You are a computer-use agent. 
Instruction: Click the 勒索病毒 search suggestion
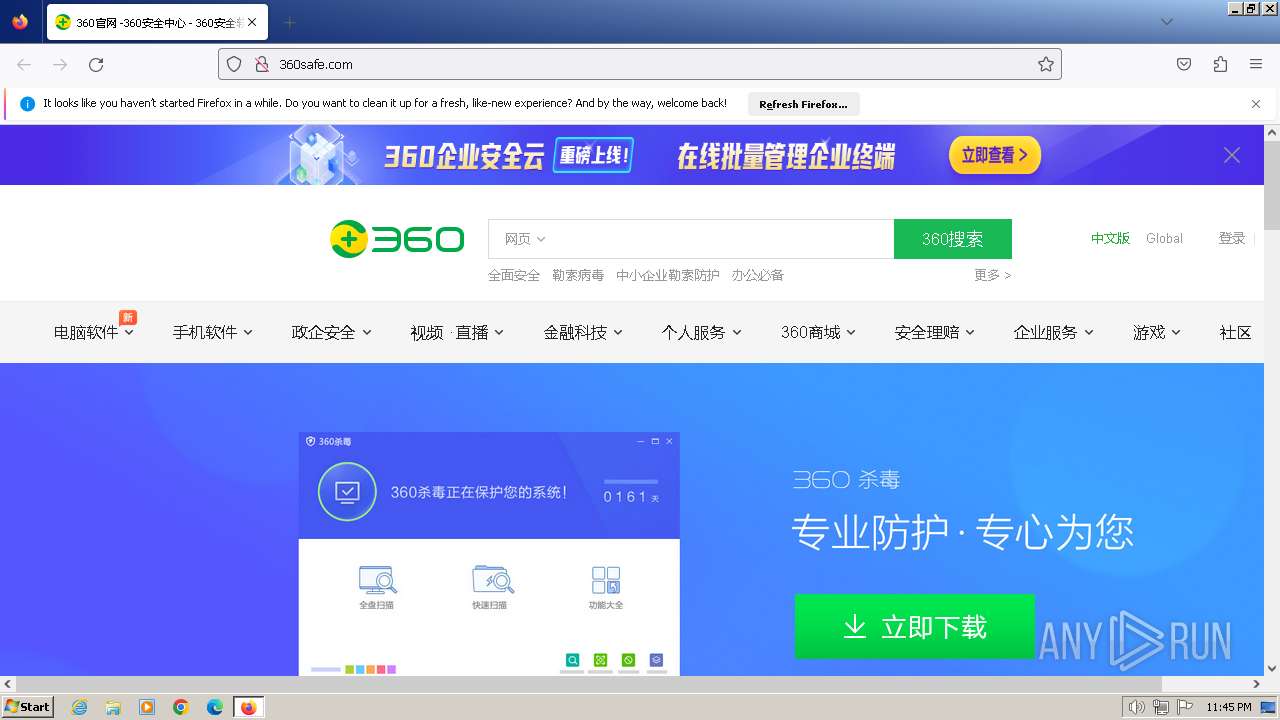[x=578, y=275]
